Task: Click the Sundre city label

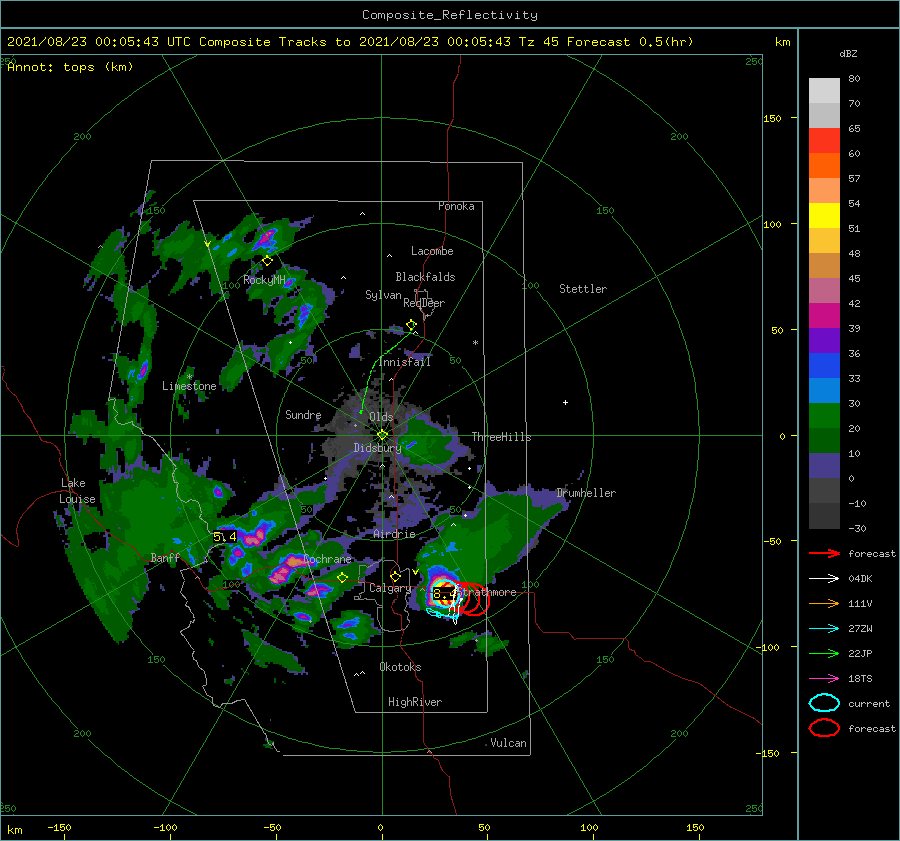Action: pyautogui.click(x=303, y=414)
